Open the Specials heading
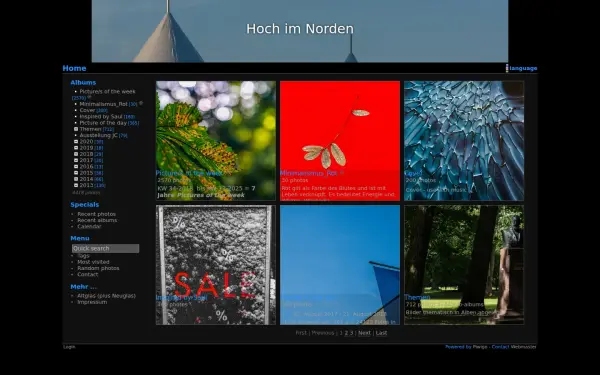 pyautogui.click(x=85, y=205)
